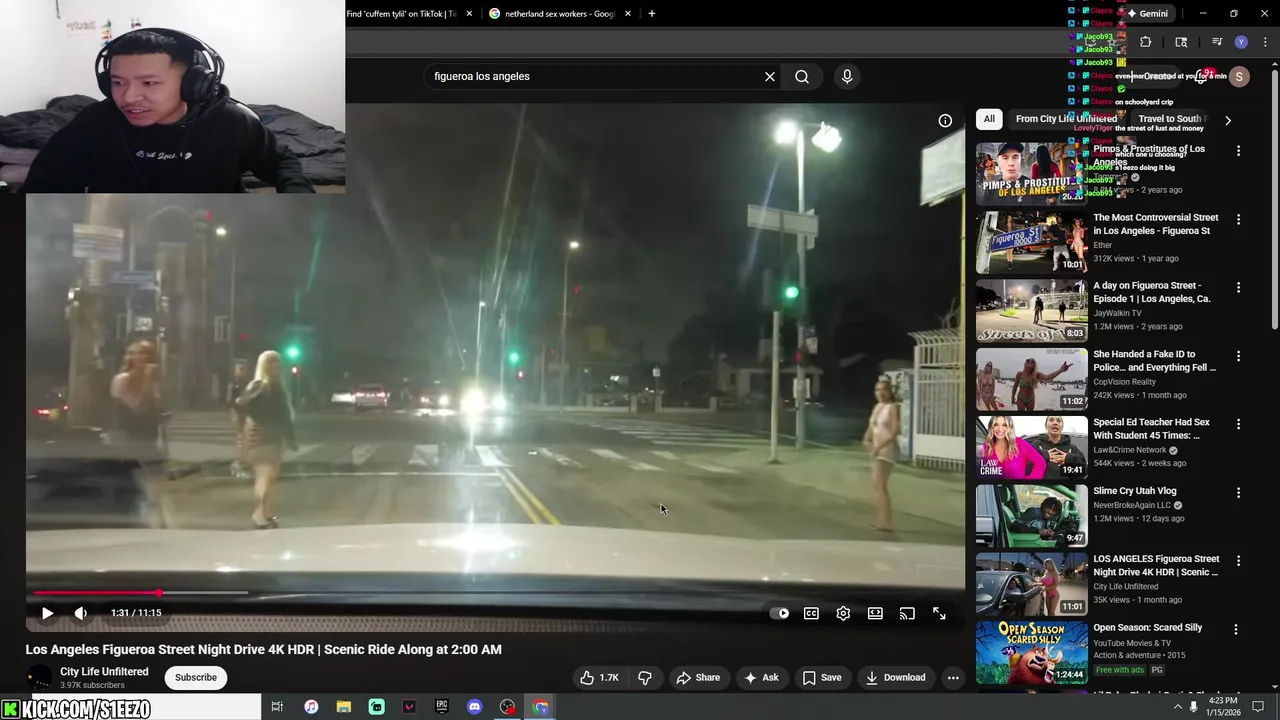Open menu for 'Pimps & Prostitutes' video
The height and width of the screenshot is (720, 1280).
coord(1238,151)
